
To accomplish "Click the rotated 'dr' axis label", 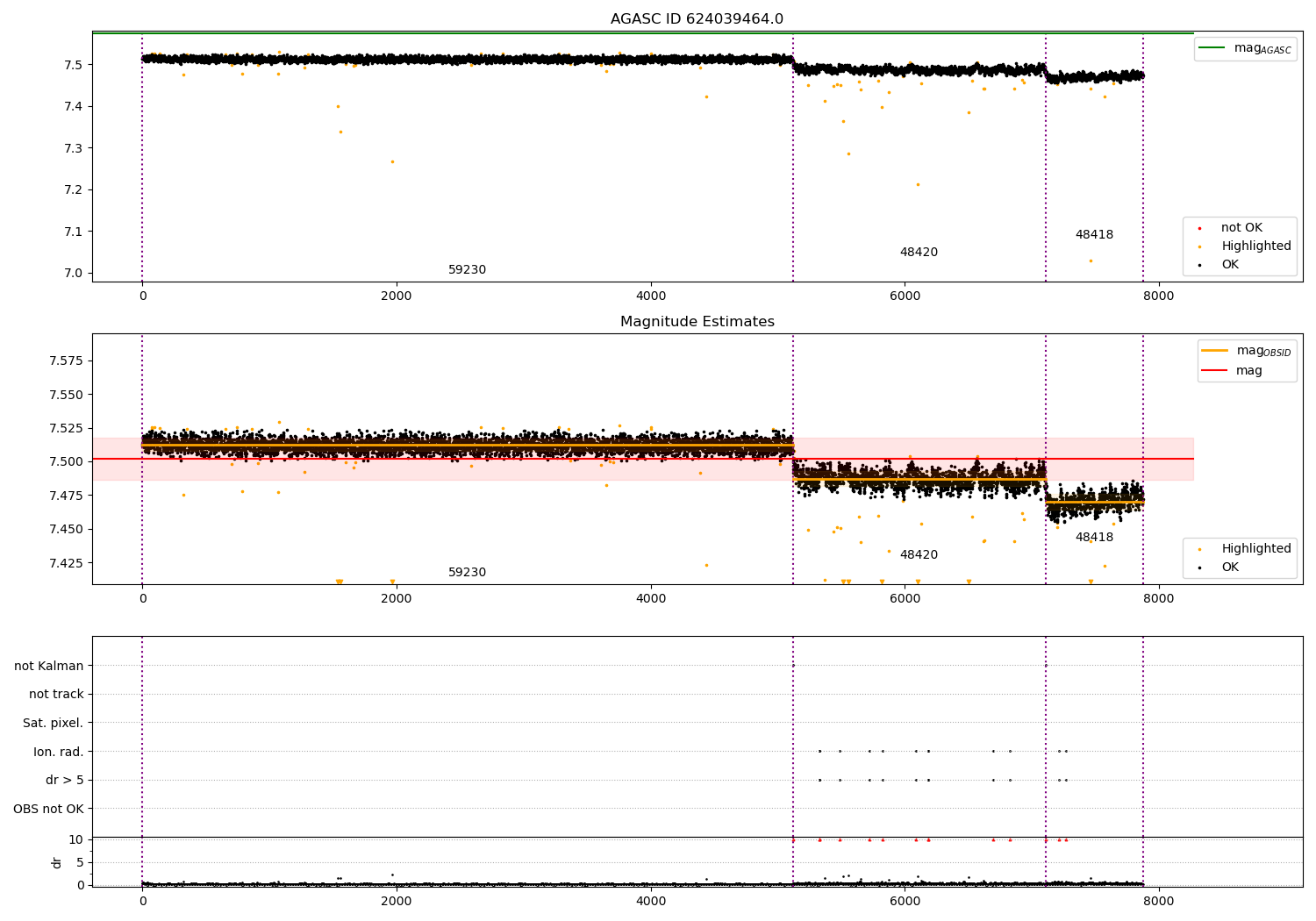I will coord(57,863).
